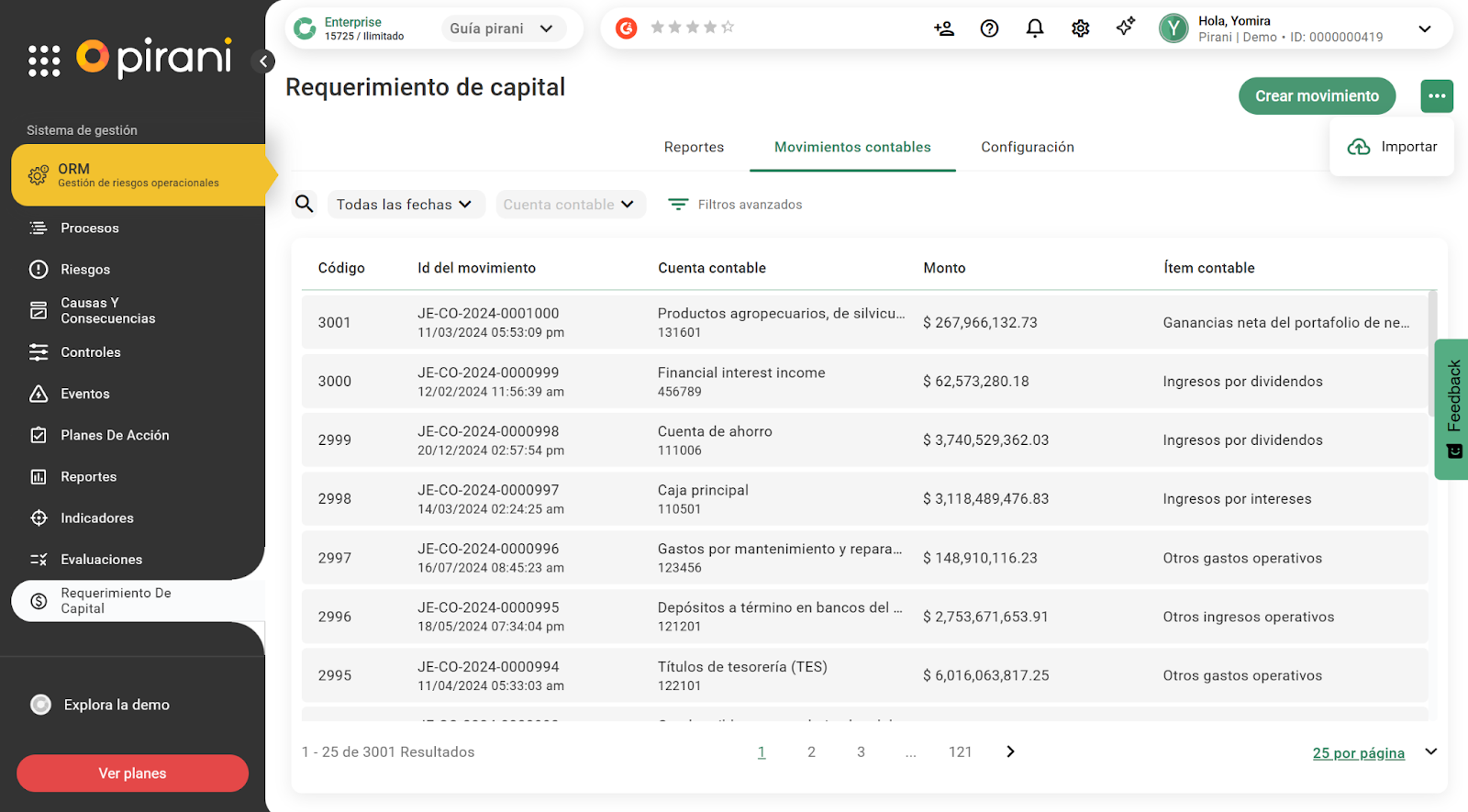Click the search magnifier icon
The width and height of the screenshot is (1468, 812).
tap(305, 204)
